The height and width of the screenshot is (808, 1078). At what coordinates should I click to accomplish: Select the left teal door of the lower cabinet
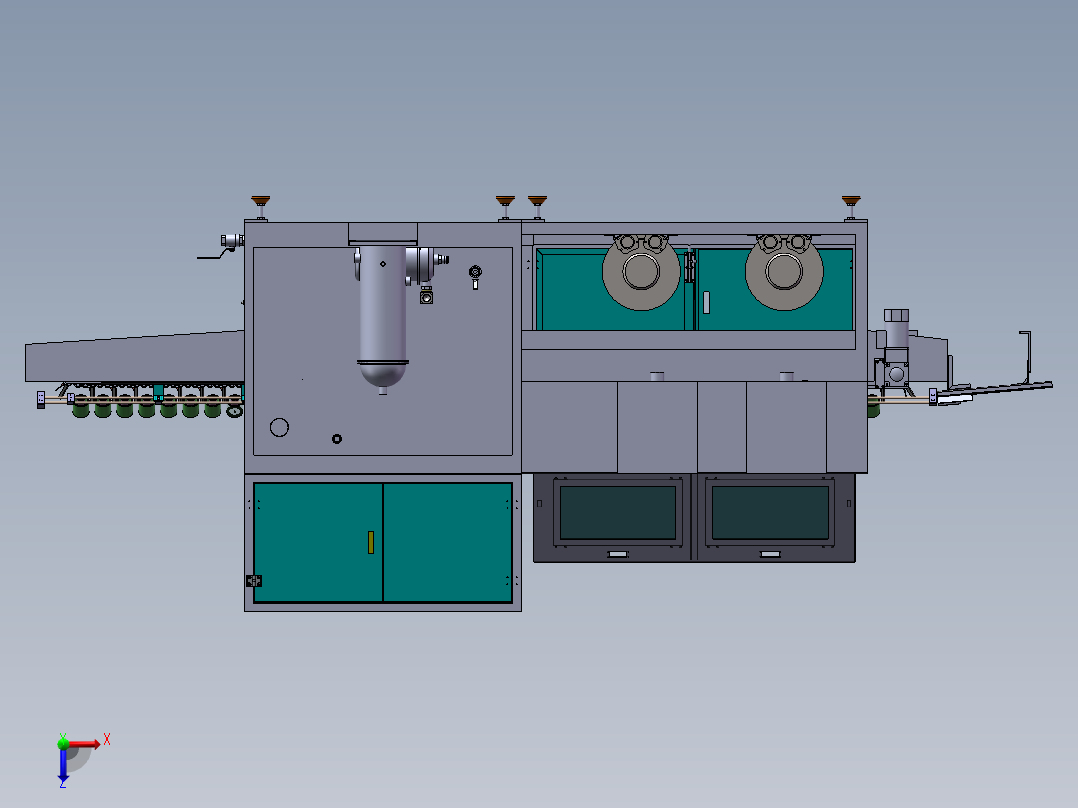(x=318, y=542)
